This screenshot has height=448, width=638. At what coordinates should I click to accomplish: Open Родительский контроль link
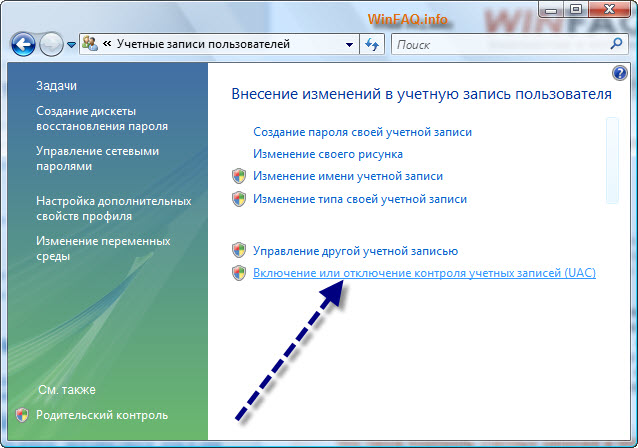coord(102,415)
